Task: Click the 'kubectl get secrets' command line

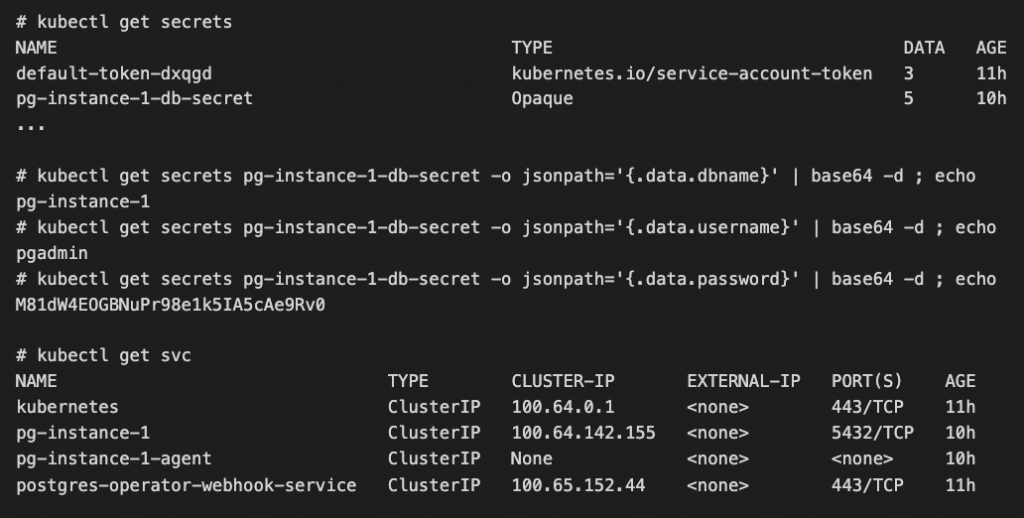Action: (x=124, y=22)
